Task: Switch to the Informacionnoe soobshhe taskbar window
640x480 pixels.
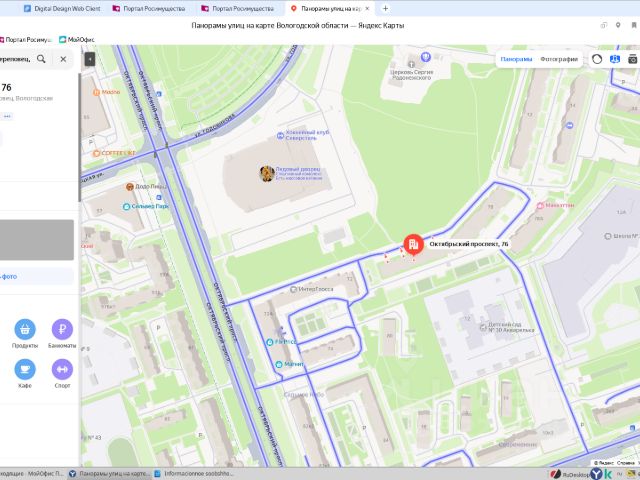Action: (195, 473)
